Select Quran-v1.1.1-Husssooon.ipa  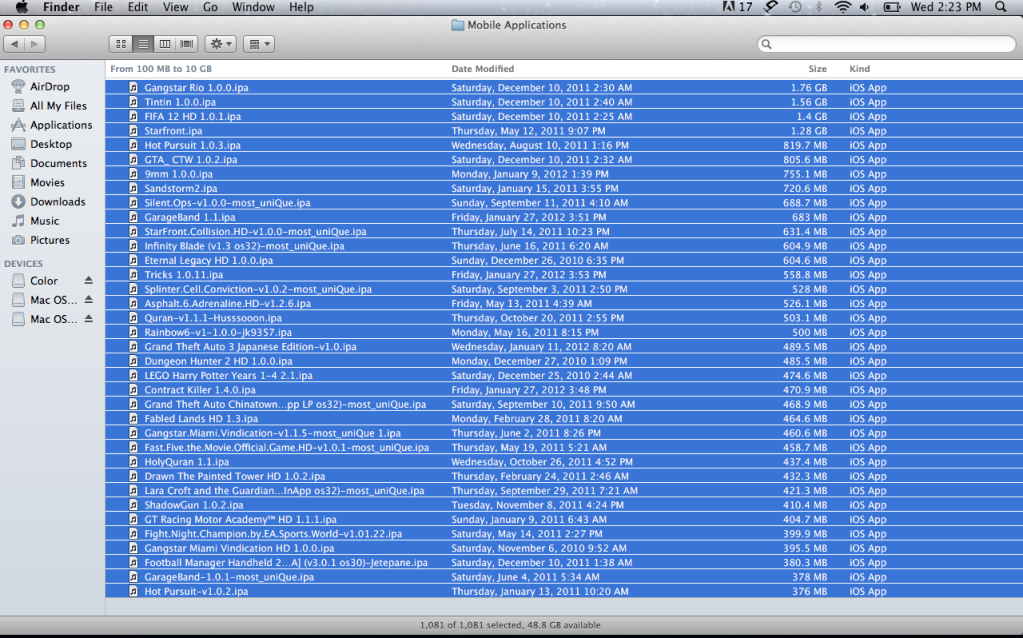pos(564,318)
